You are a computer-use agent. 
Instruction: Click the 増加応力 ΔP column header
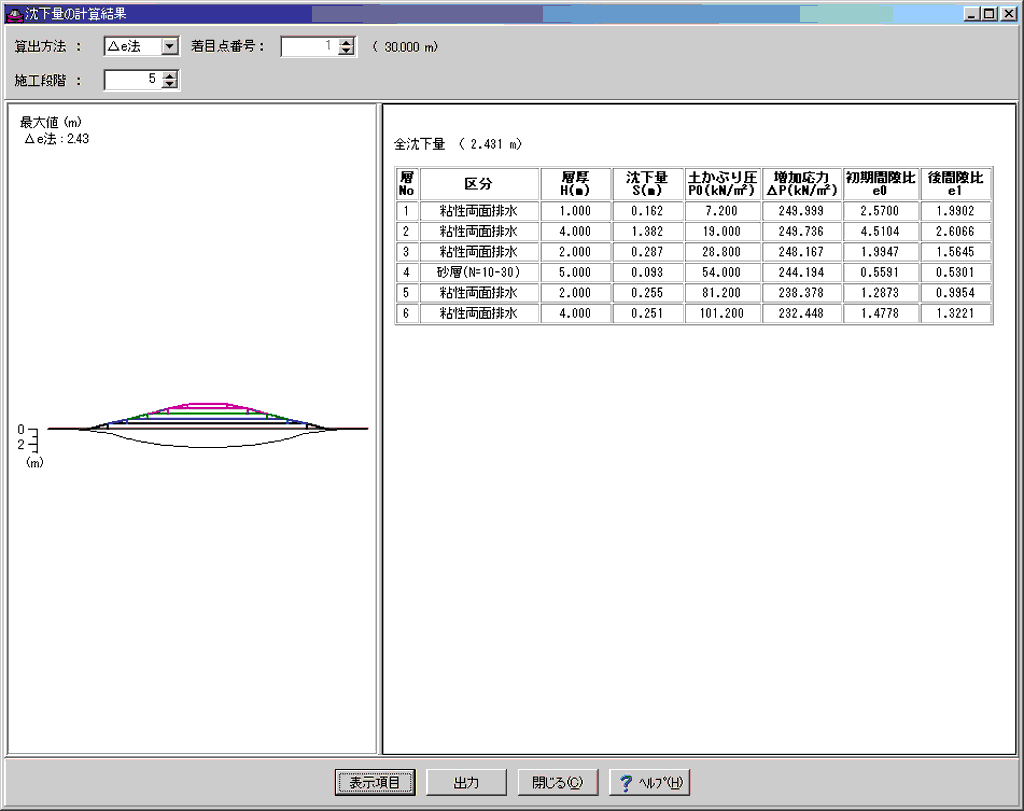(801, 183)
